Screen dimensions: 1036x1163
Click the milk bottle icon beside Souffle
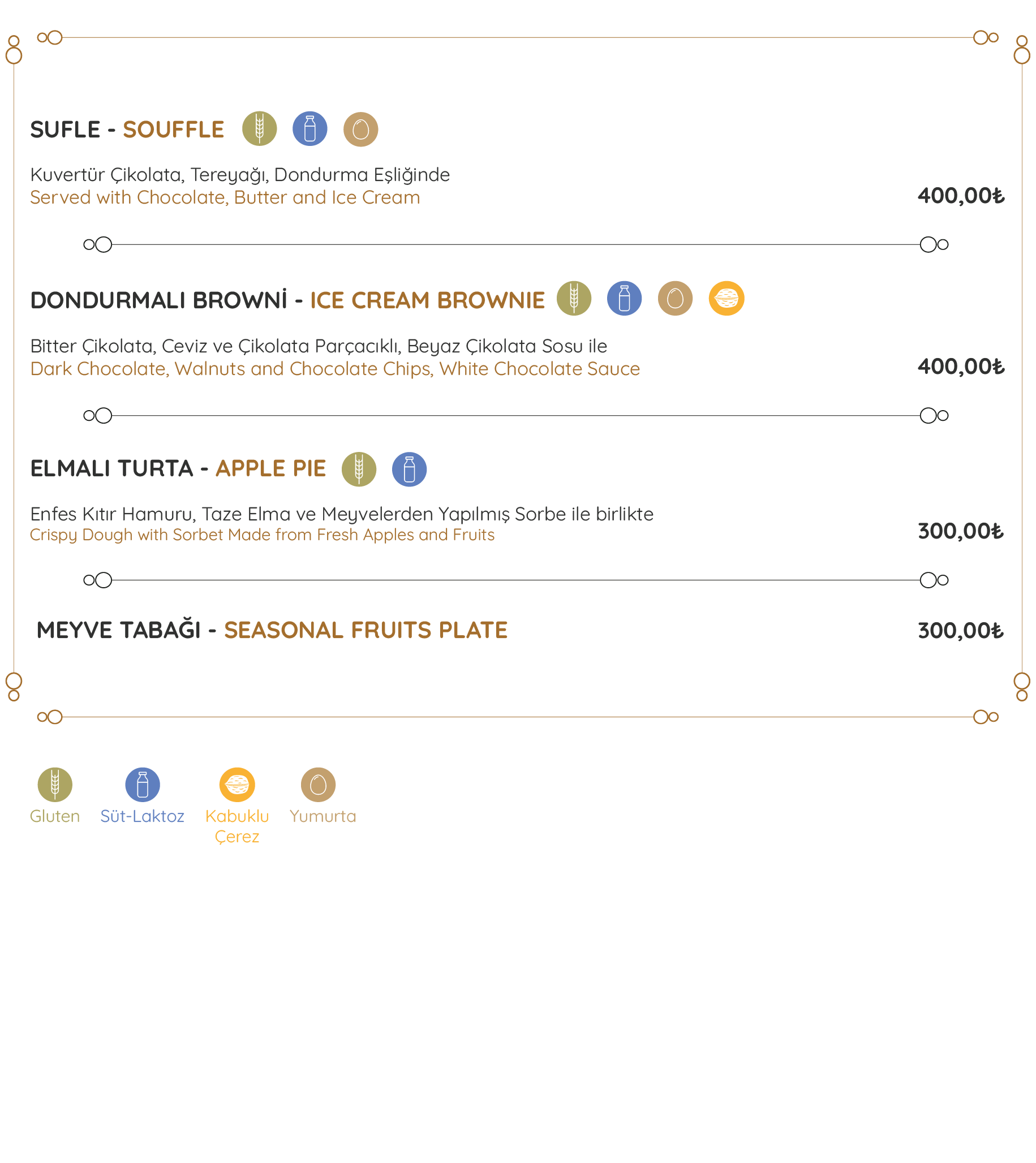tap(309, 128)
